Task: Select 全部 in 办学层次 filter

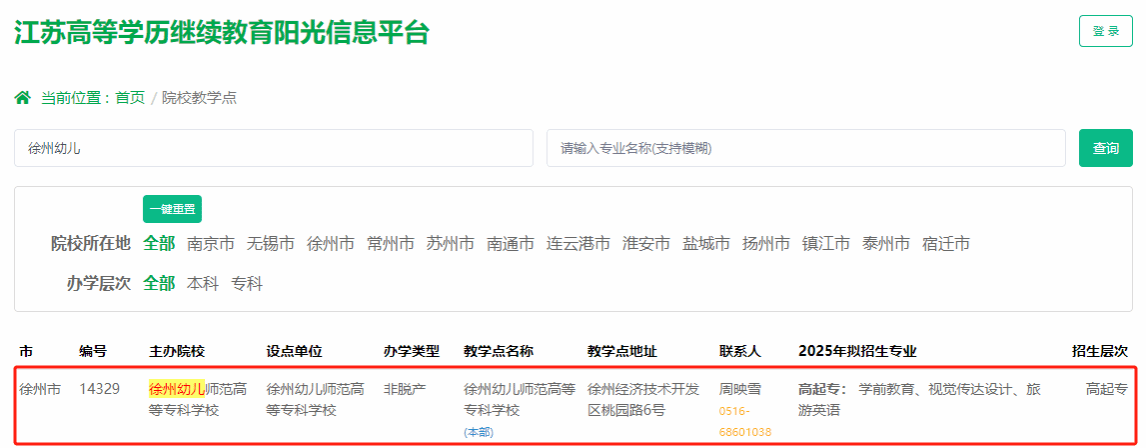Action: (159, 284)
